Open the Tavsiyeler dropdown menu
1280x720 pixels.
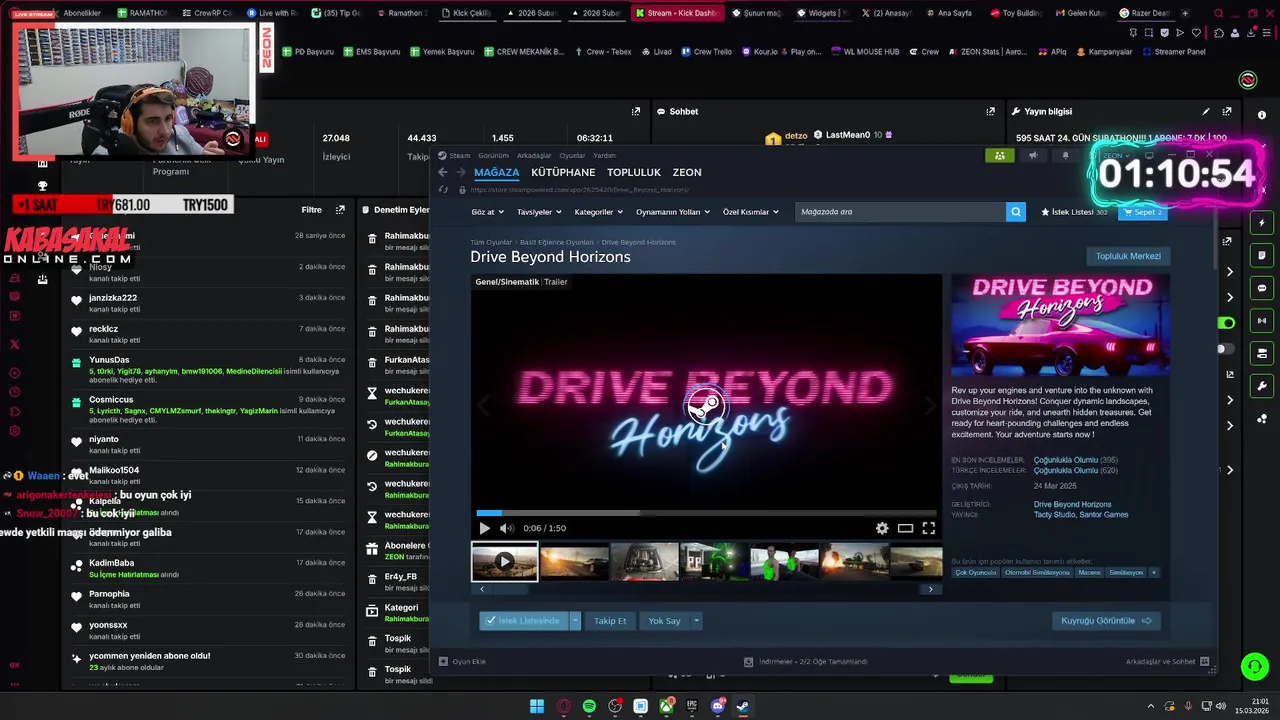pos(539,212)
